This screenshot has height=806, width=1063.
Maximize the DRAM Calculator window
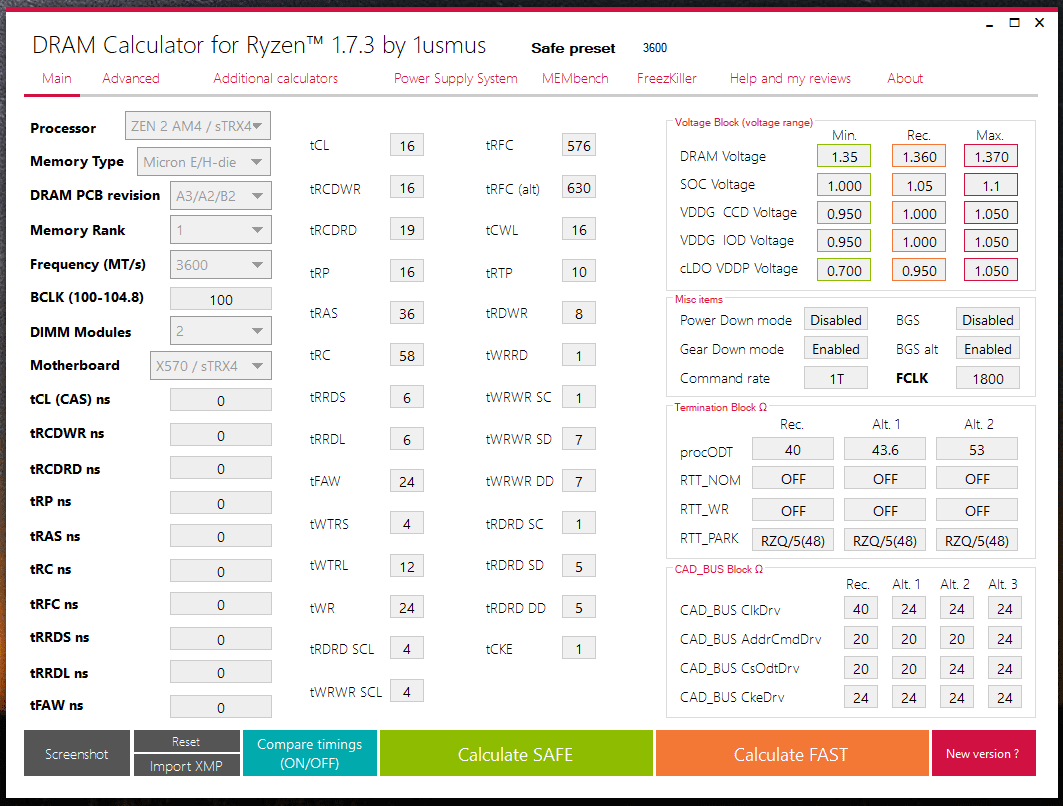(1014, 22)
